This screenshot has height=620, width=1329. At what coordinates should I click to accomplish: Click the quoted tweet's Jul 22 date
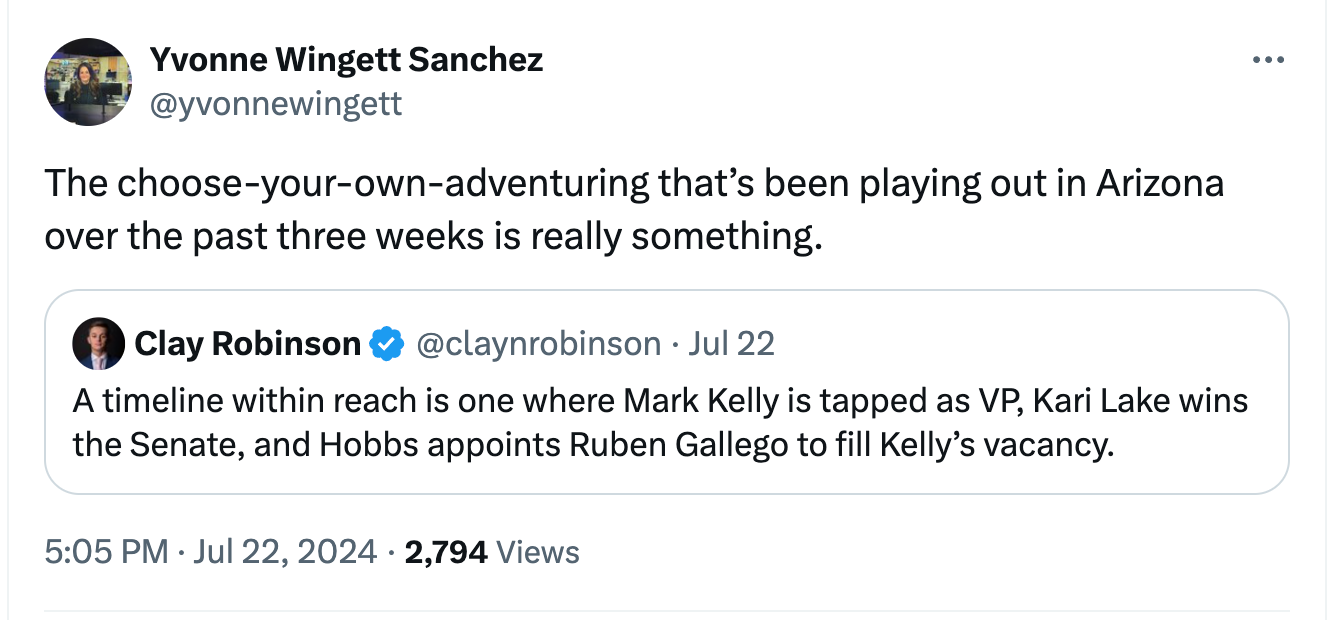click(732, 344)
